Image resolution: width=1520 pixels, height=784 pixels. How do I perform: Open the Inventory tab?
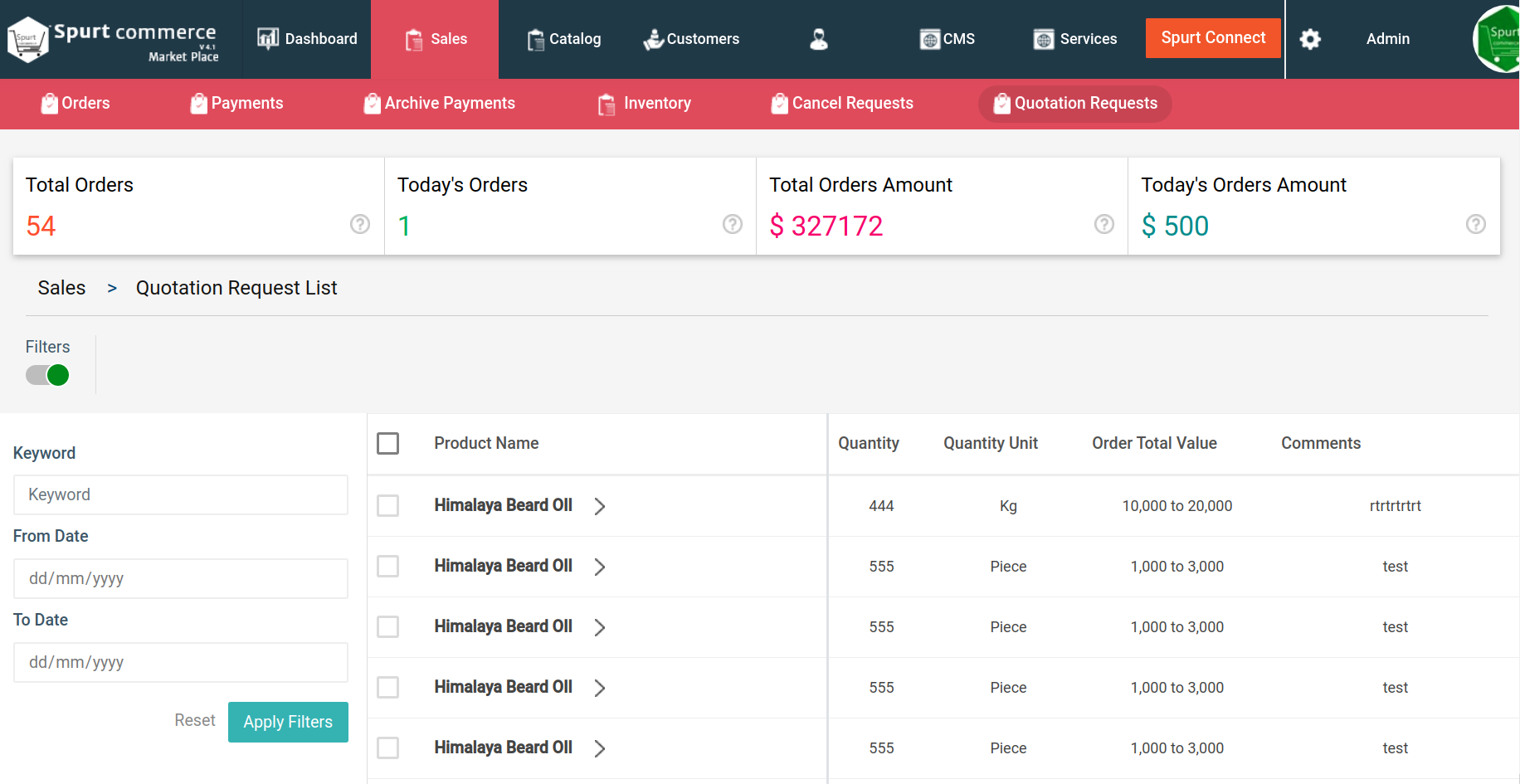pos(645,103)
